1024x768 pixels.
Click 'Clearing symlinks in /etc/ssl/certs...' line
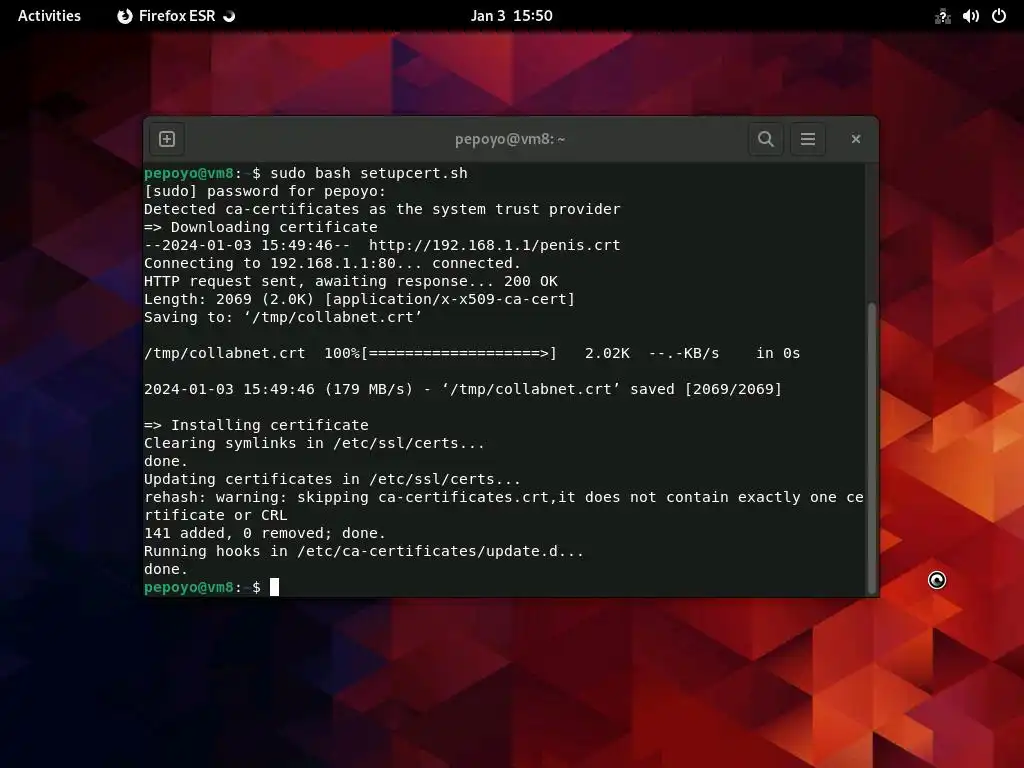click(315, 443)
